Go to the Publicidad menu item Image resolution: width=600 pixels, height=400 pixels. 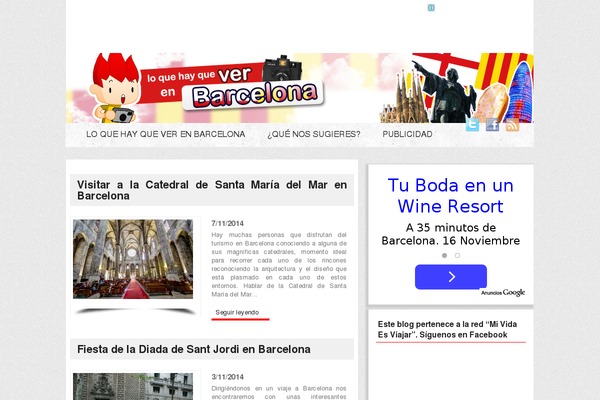408,134
